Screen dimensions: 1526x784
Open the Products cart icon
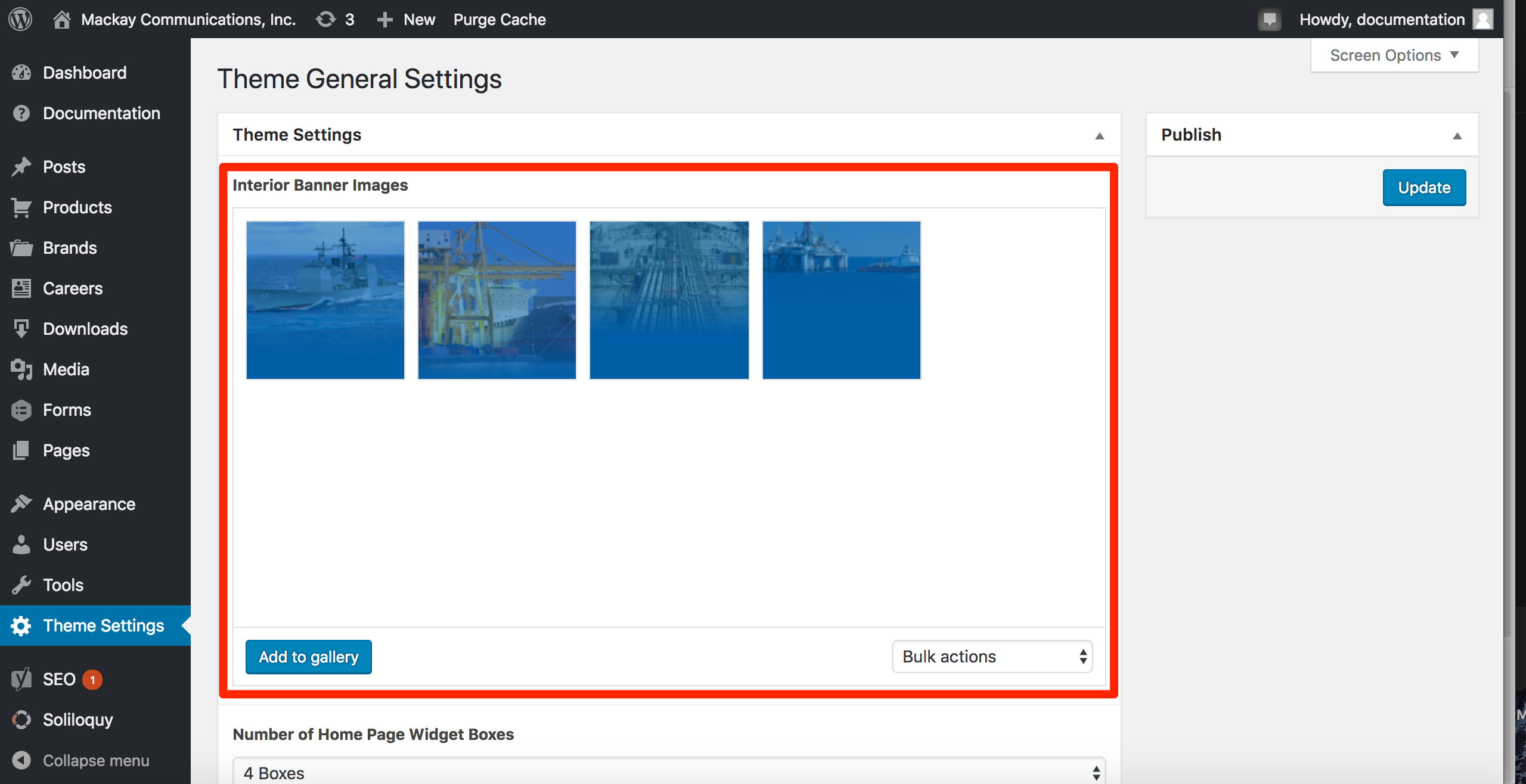click(21, 207)
